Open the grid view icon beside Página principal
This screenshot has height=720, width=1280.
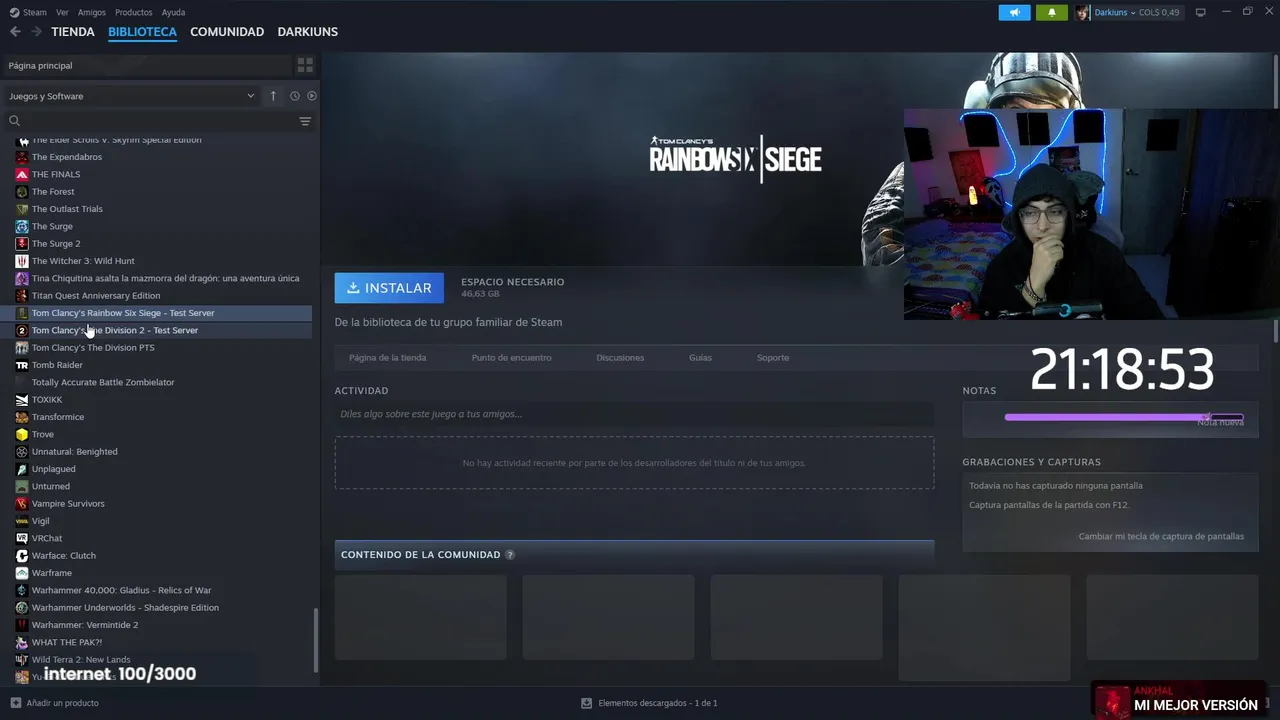click(305, 65)
